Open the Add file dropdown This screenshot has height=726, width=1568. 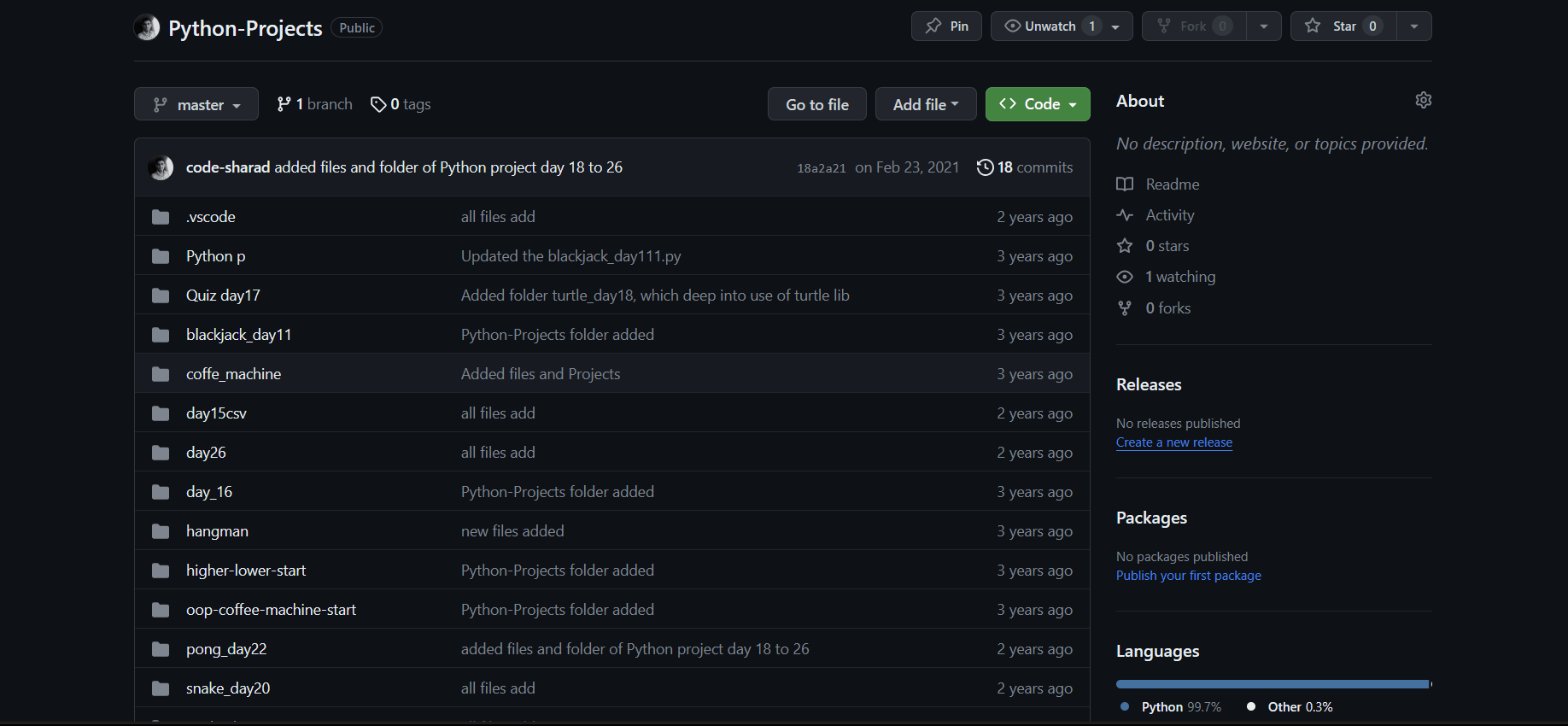point(926,104)
